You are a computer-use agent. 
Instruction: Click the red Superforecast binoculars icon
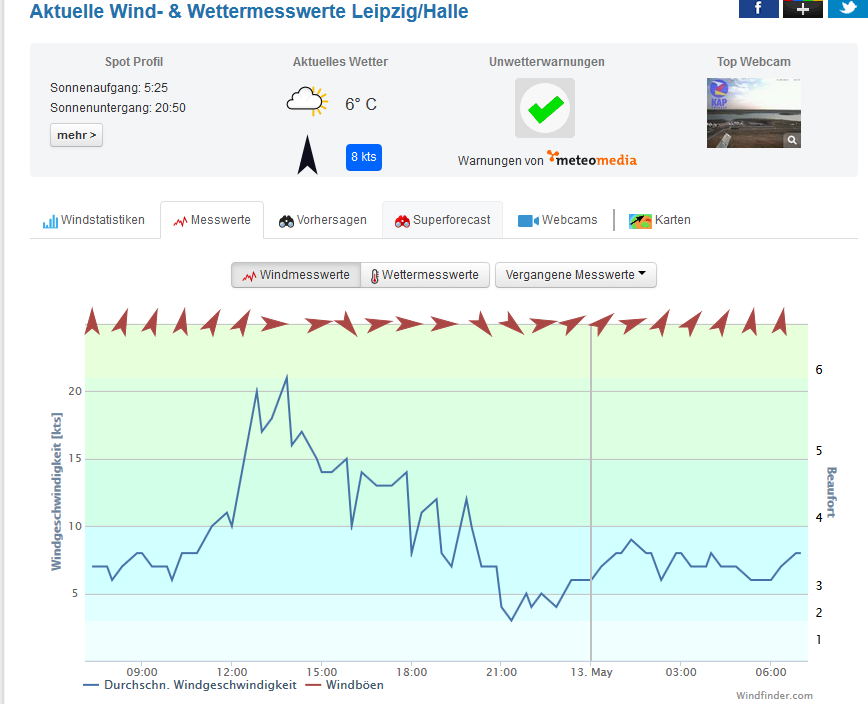pos(402,221)
